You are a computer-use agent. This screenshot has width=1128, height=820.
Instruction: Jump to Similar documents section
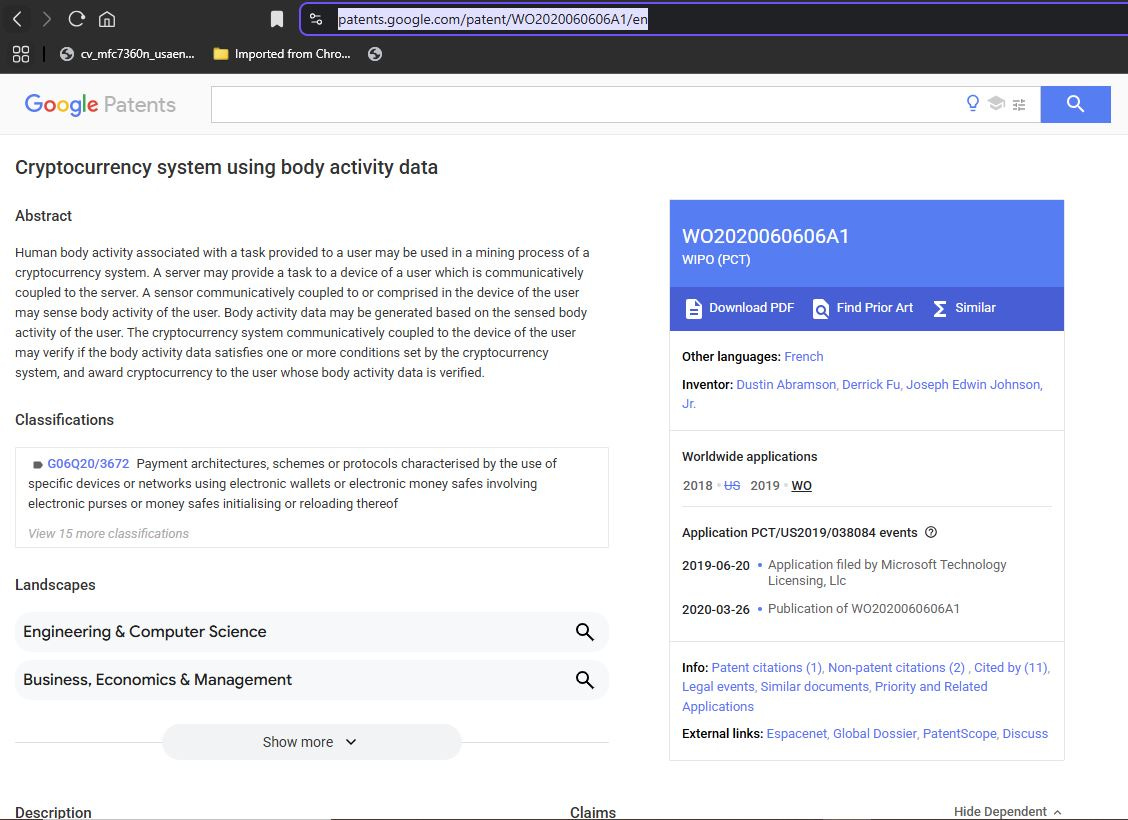[x=814, y=687]
